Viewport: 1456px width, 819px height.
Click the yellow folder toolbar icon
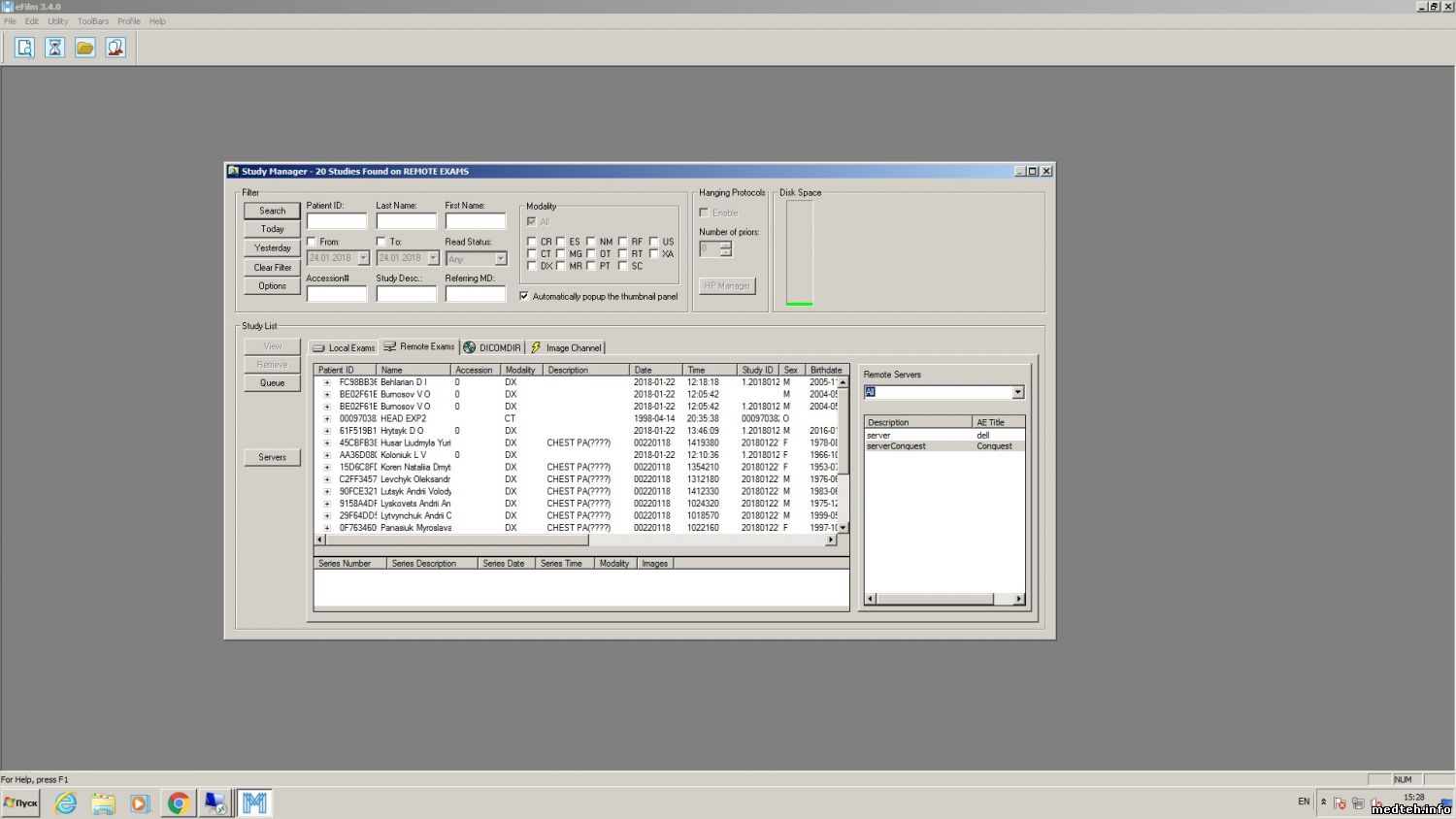[85, 48]
